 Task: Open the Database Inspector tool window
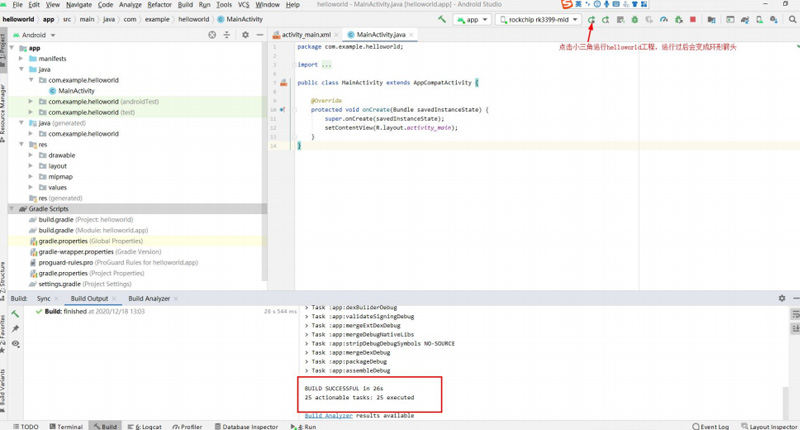246,426
